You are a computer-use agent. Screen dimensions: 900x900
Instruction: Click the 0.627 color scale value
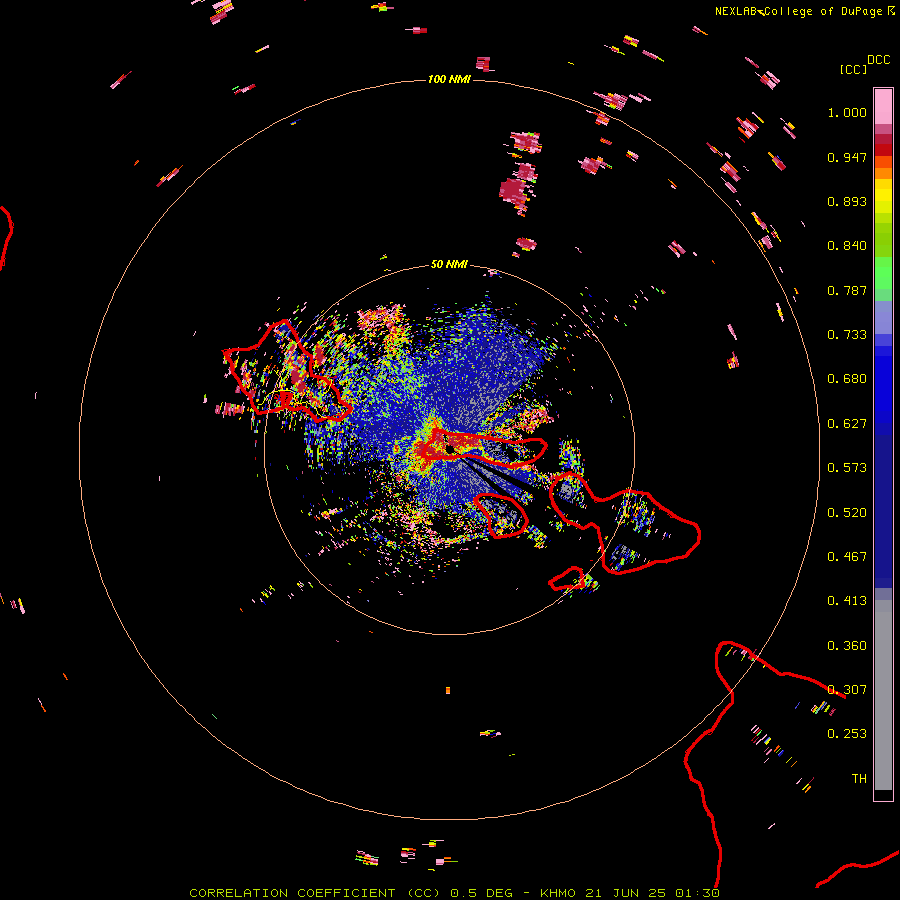coord(847,424)
